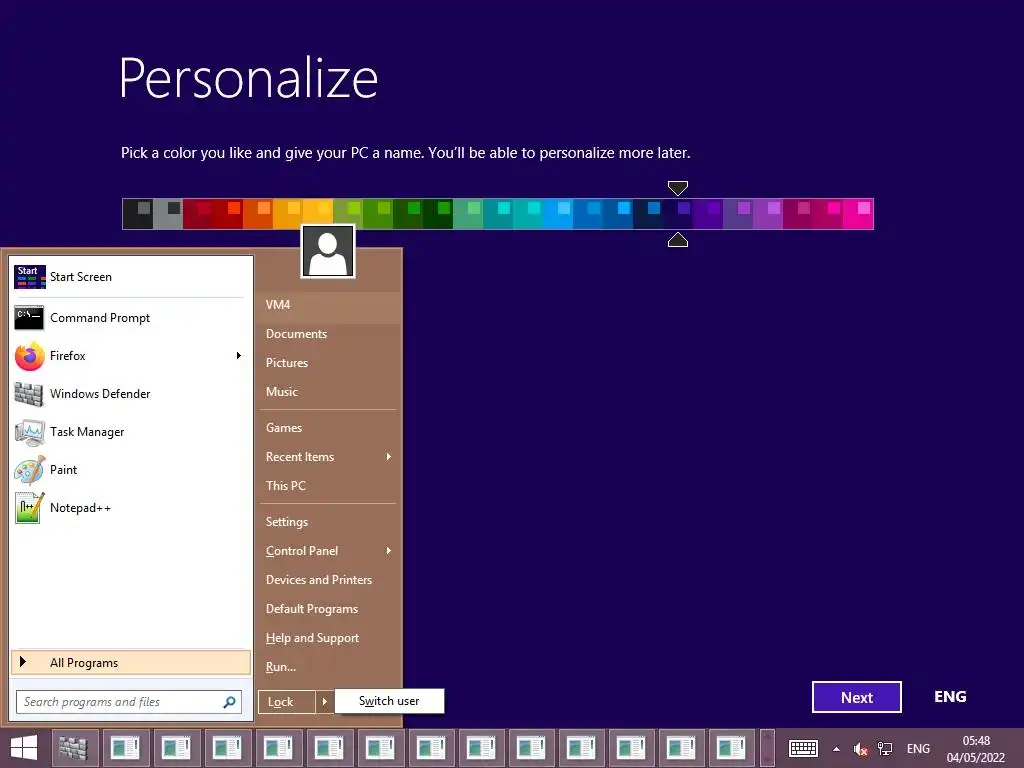Choose Switch user option
1024x768 pixels.
pyautogui.click(x=389, y=701)
